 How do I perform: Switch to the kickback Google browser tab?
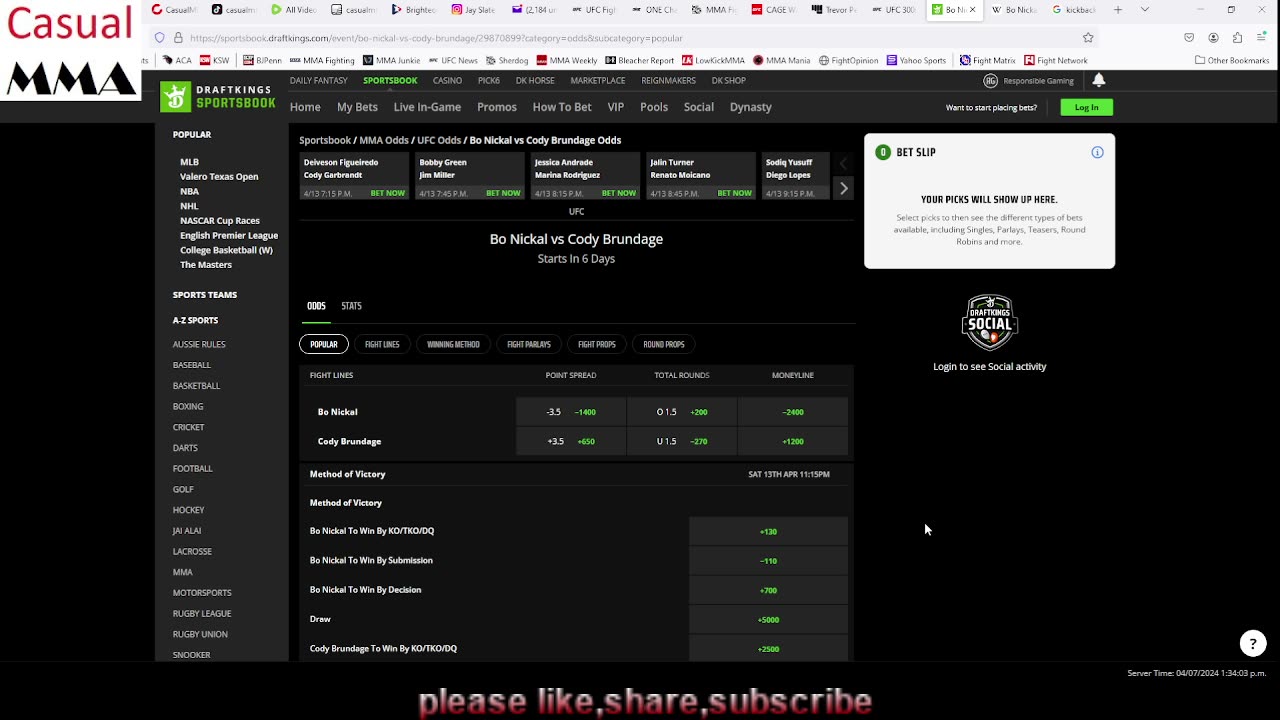point(1073,10)
